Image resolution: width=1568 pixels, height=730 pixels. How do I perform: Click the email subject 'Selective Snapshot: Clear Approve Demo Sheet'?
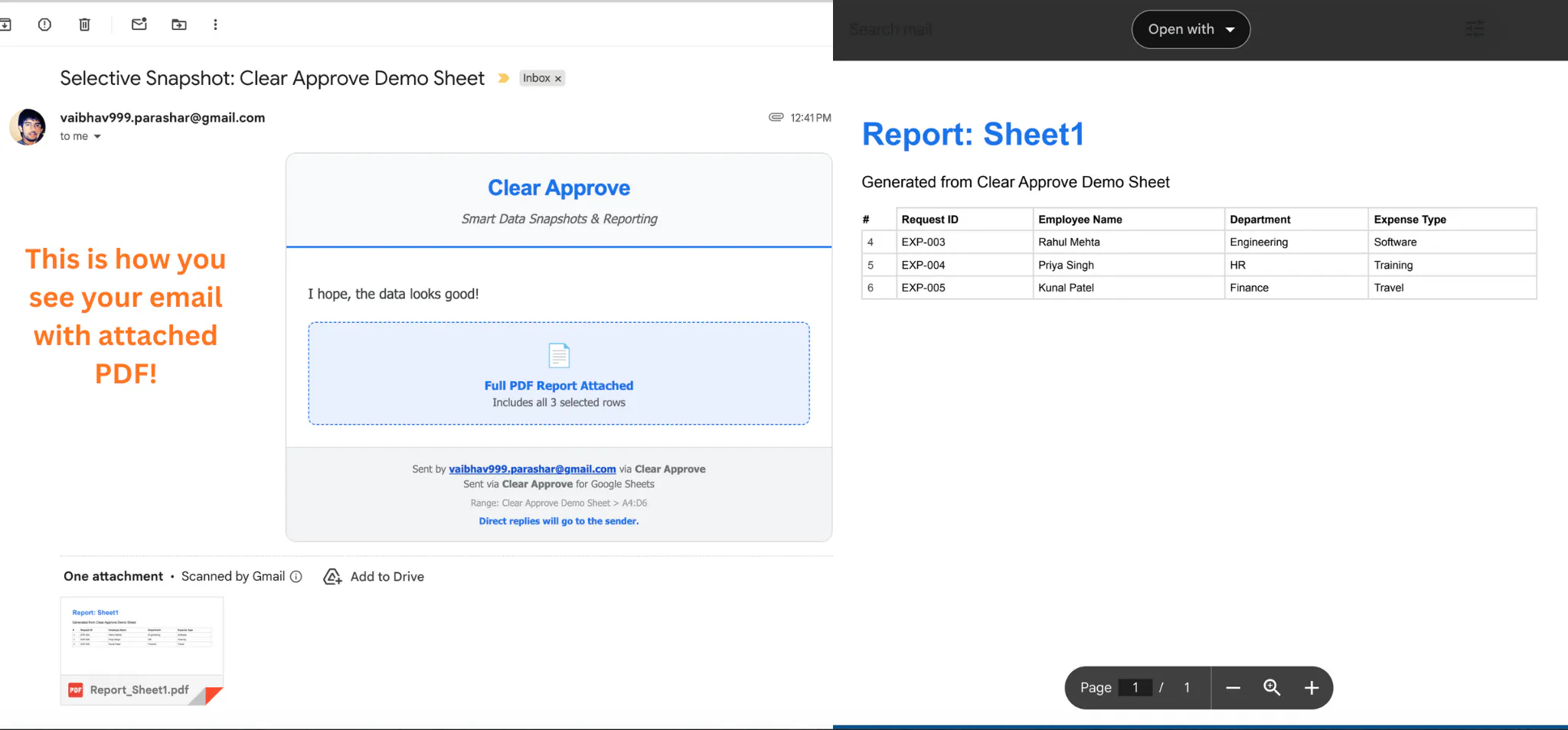coord(273,78)
